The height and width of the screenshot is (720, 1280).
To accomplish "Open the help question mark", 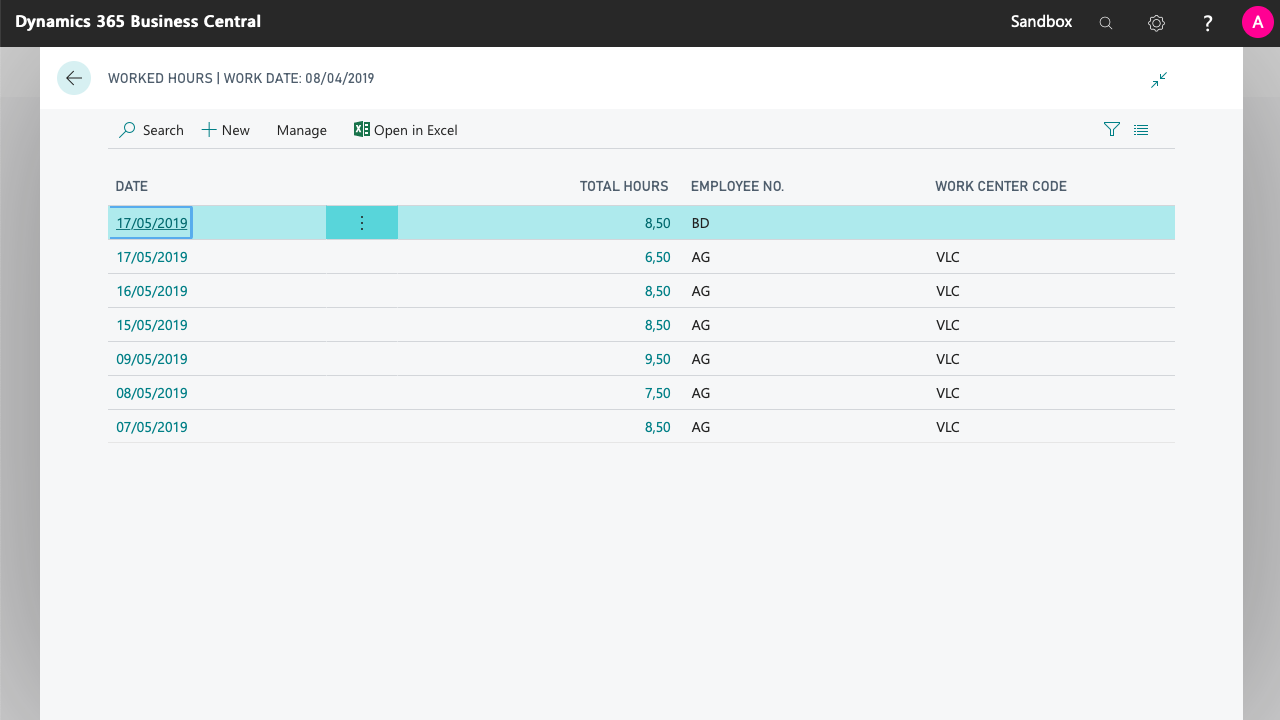I will click(x=1208, y=23).
